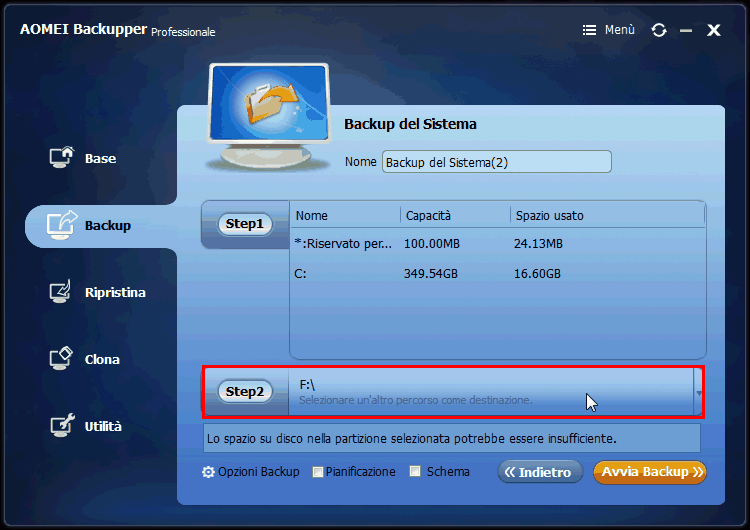Screen dimensions: 750x530
Task: Select the Ripristina tab label
Action: tap(115, 292)
